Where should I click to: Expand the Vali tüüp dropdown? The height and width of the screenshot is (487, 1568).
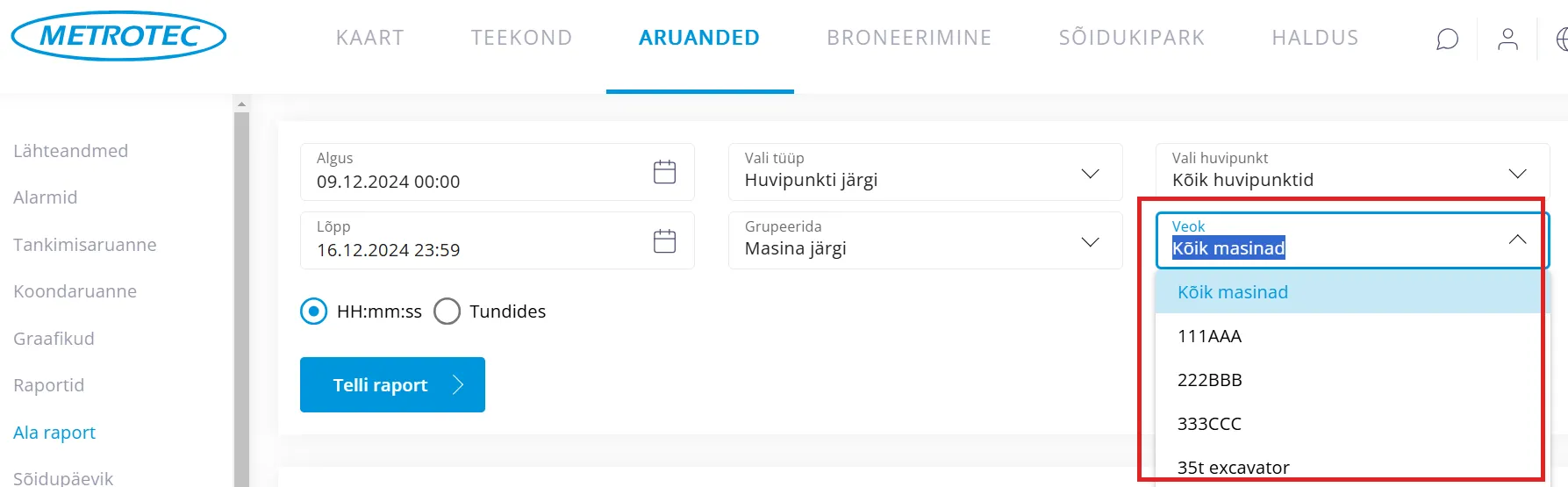click(x=1090, y=173)
